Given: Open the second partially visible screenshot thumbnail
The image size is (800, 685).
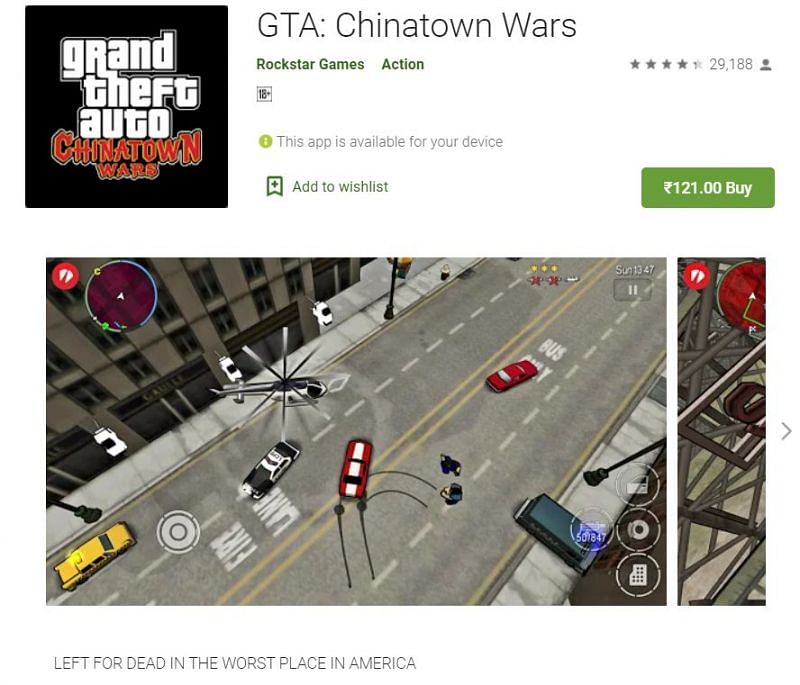Looking at the screenshot, I should pyautogui.click(x=721, y=432).
